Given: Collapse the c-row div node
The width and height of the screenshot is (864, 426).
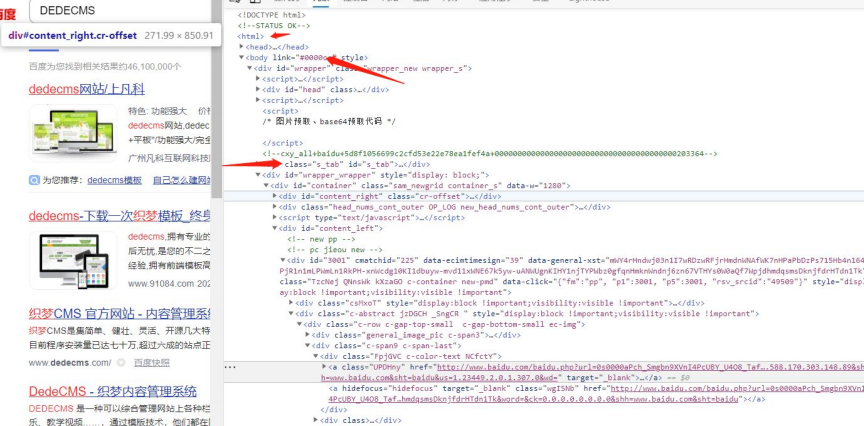Looking at the screenshot, I should click(300, 325).
